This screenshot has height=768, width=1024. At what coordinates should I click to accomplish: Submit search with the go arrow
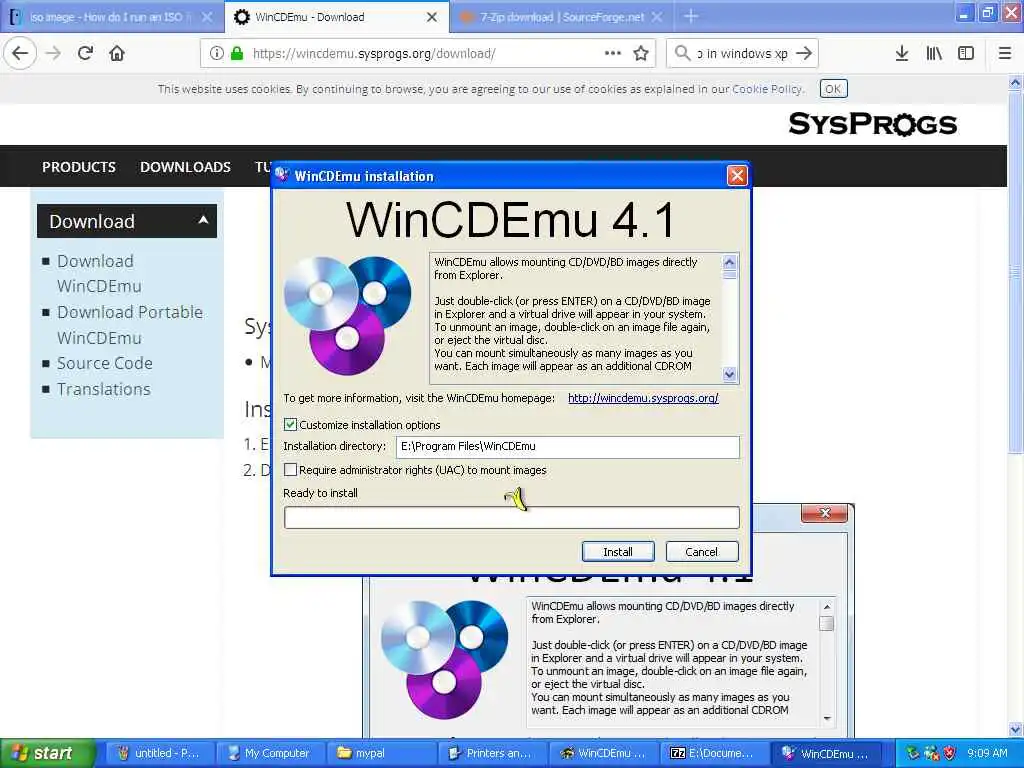pos(805,53)
